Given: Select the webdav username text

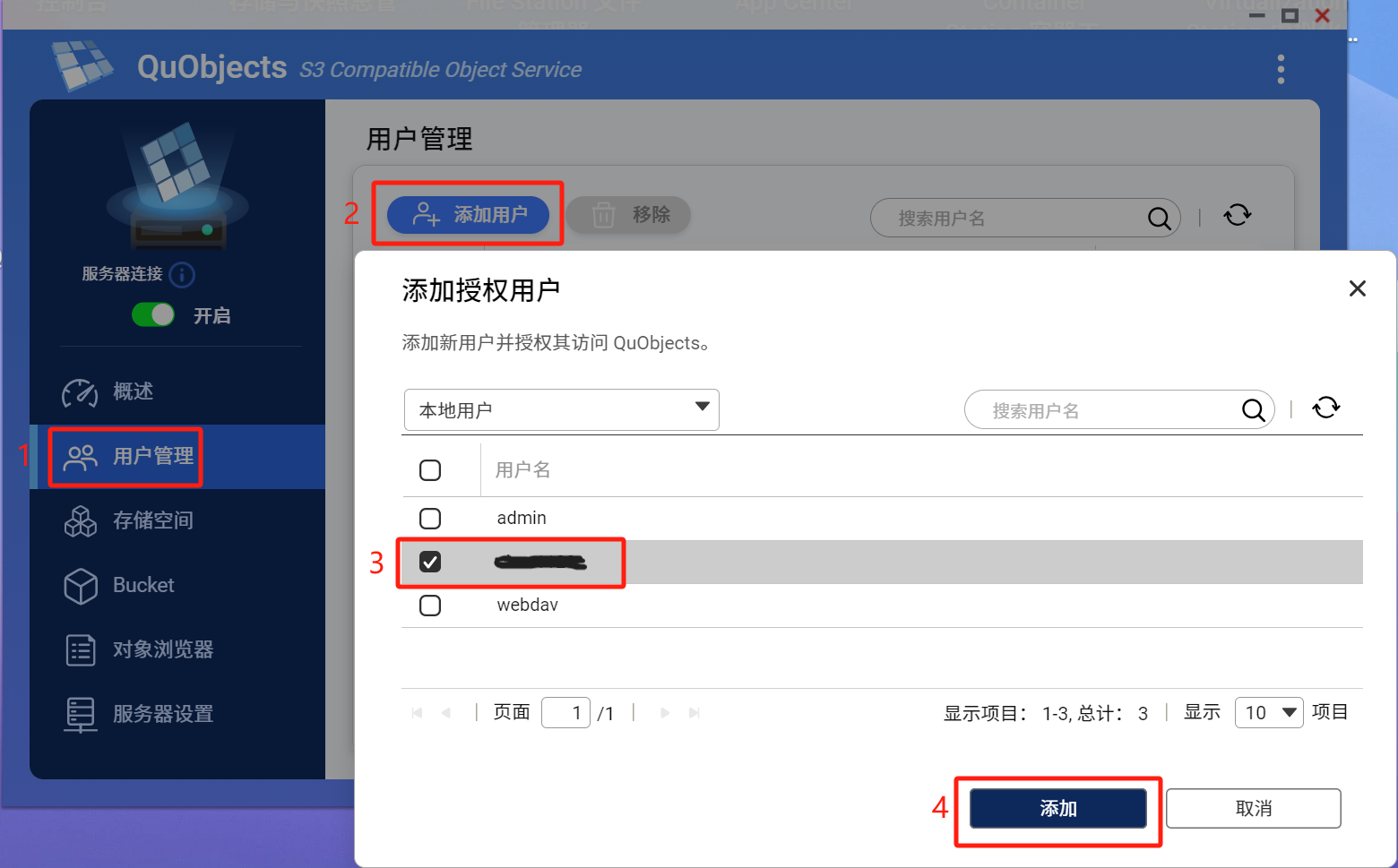Looking at the screenshot, I should coord(527,605).
